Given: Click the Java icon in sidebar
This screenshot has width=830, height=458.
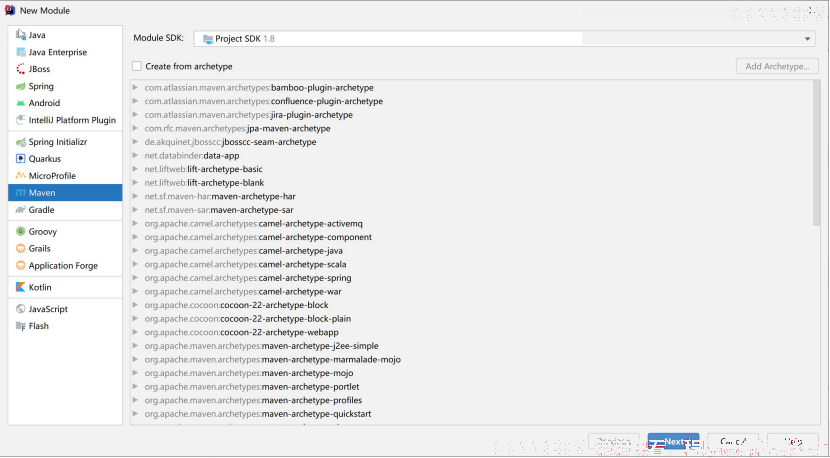Looking at the screenshot, I should coord(21,35).
